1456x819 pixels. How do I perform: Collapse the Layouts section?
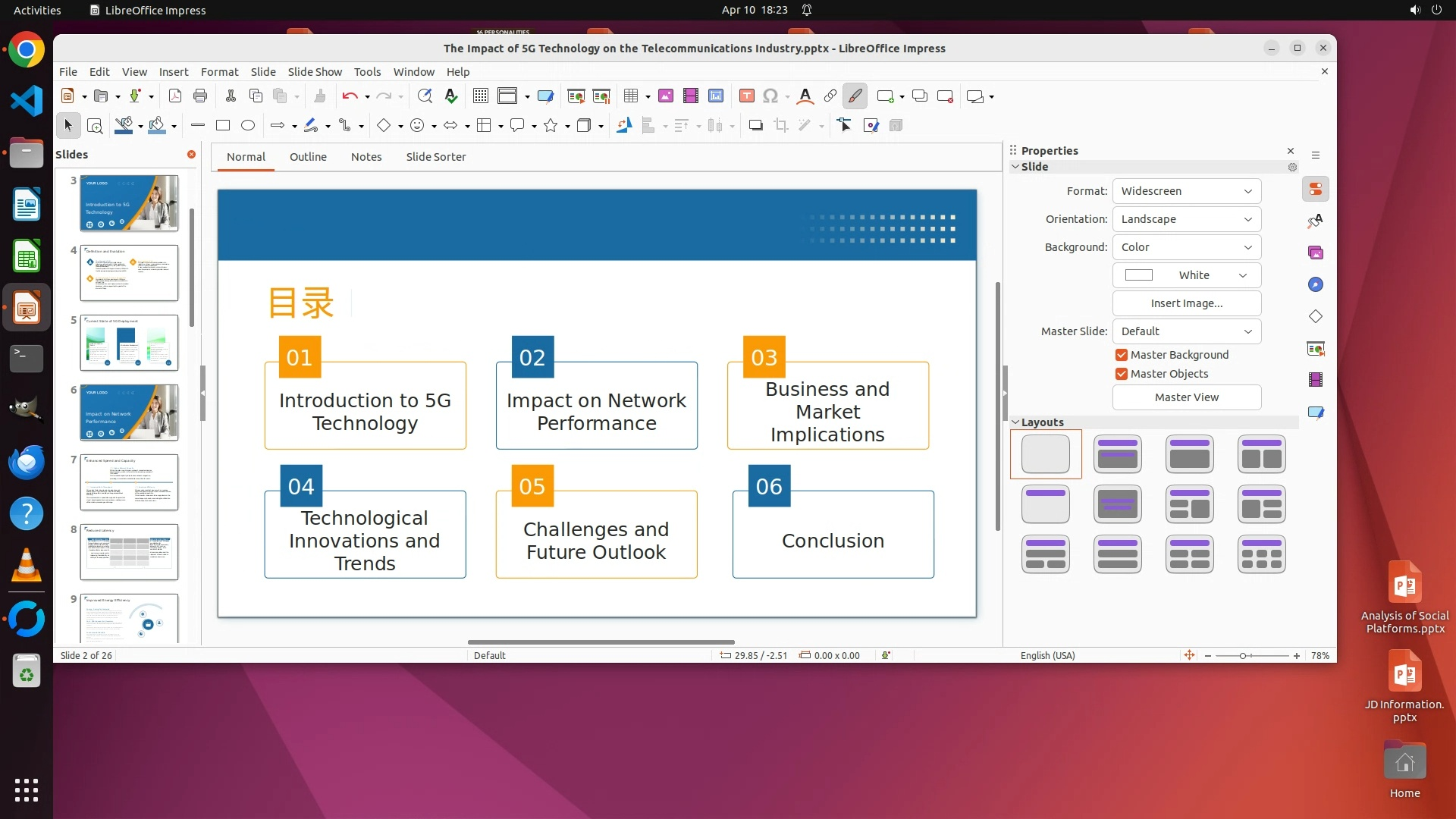tap(1016, 422)
